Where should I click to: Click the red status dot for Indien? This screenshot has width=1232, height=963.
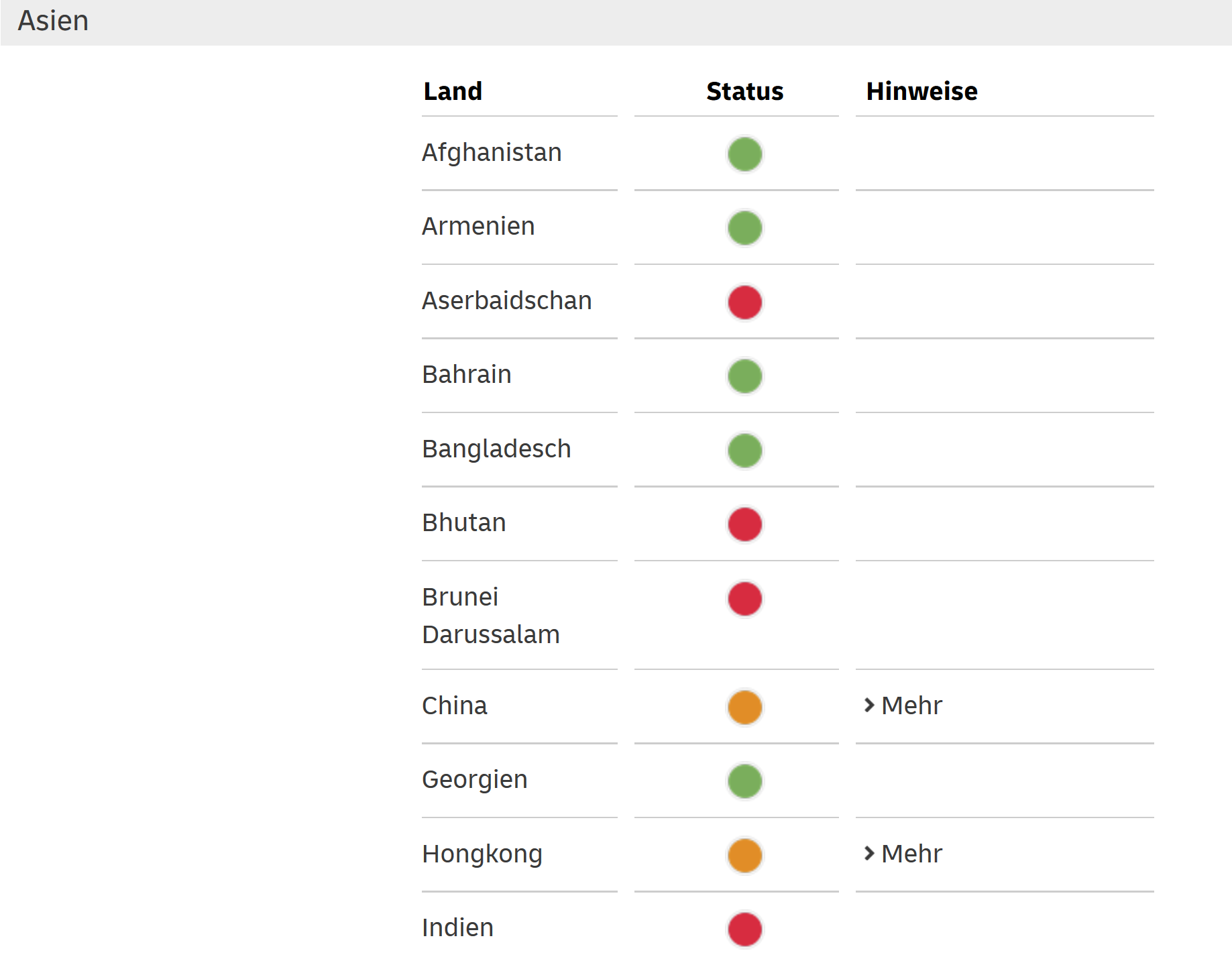(744, 929)
